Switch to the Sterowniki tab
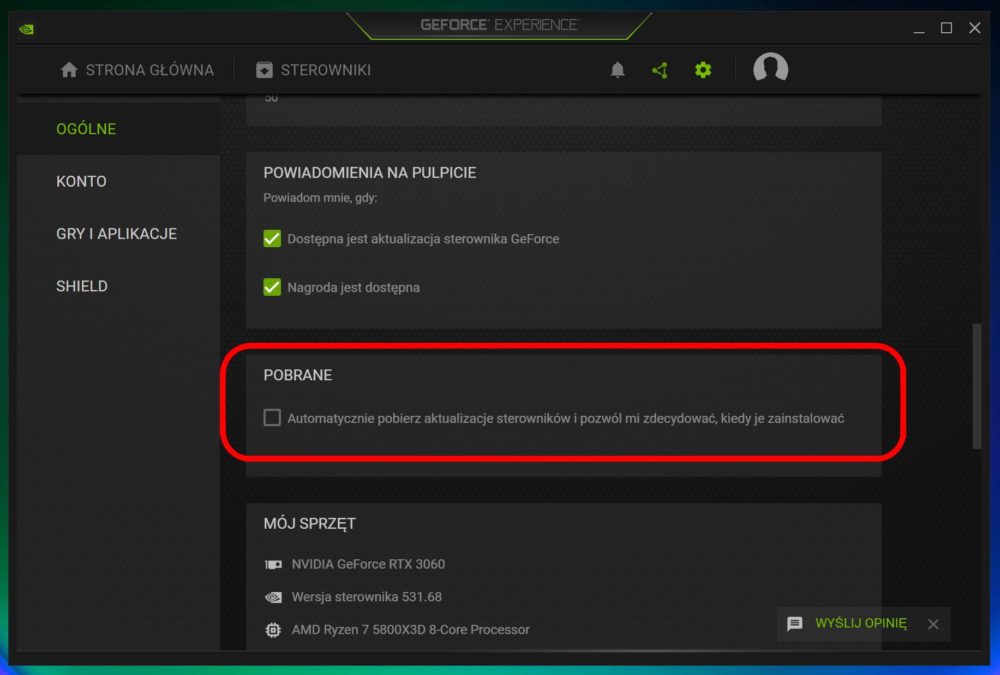The width and height of the screenshot is (1000, 675). pos(313,70)
